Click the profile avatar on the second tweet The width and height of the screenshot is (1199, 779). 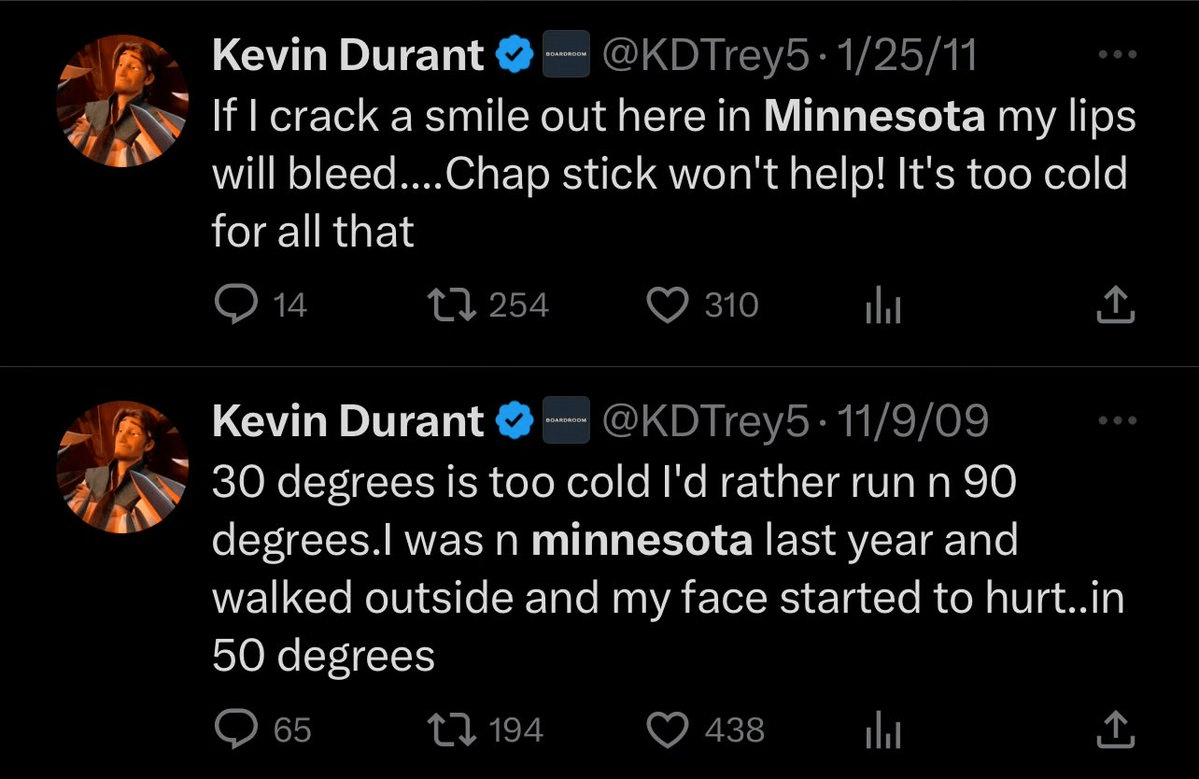pyautogui.click(x=122, y=467)
